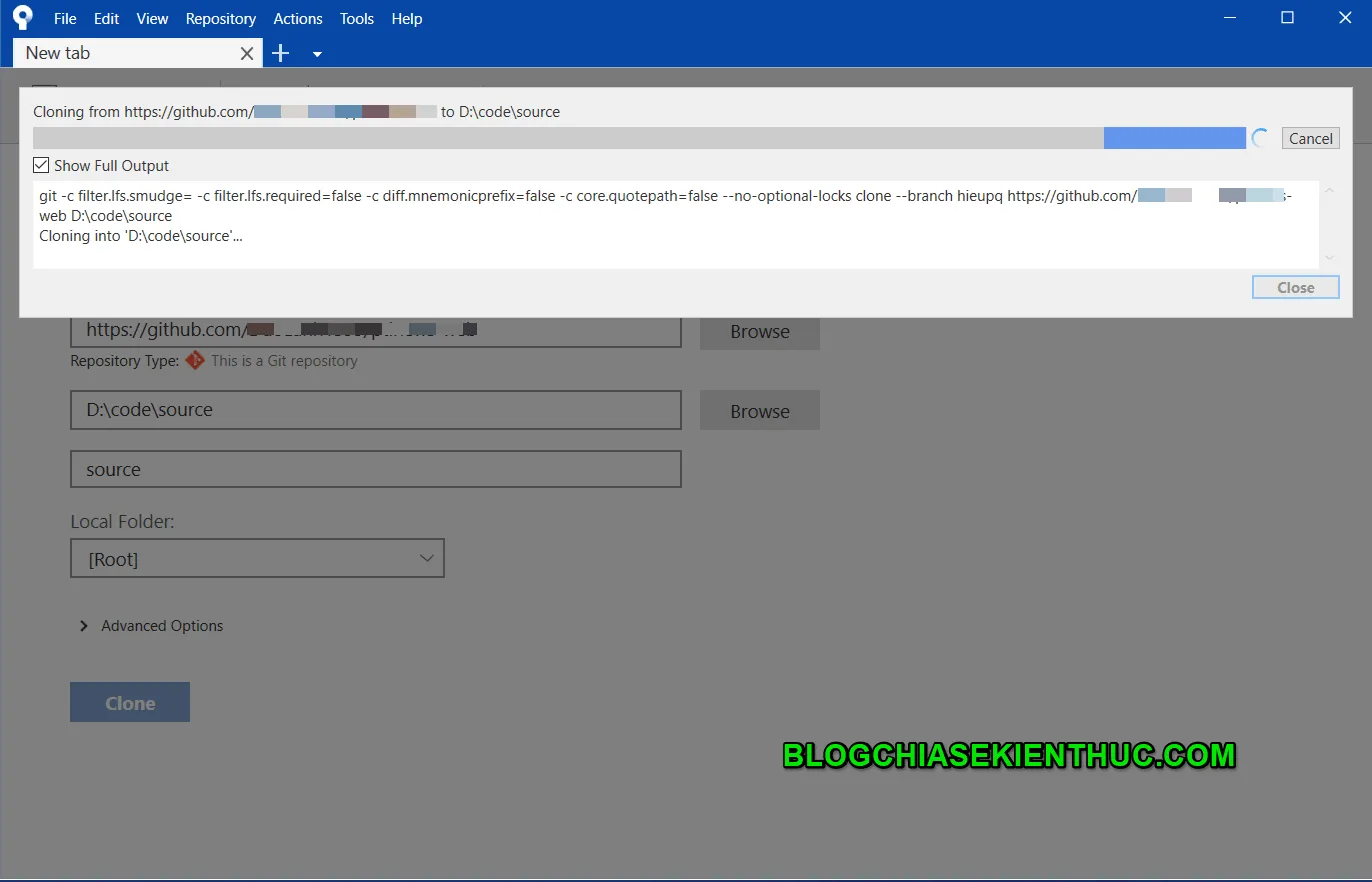Click the scroll-down arrow in the output box
Viewport: 1372px width, 882px height.
tap(1329, 258)
